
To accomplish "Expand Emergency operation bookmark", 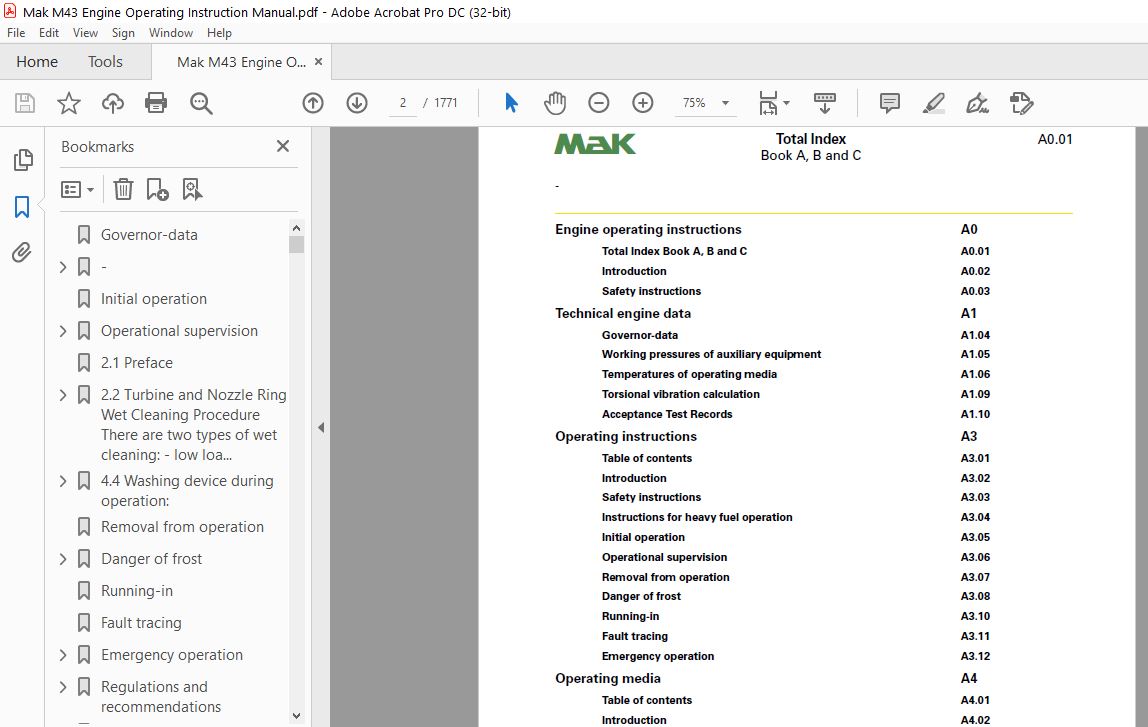I will pos(63,655).
